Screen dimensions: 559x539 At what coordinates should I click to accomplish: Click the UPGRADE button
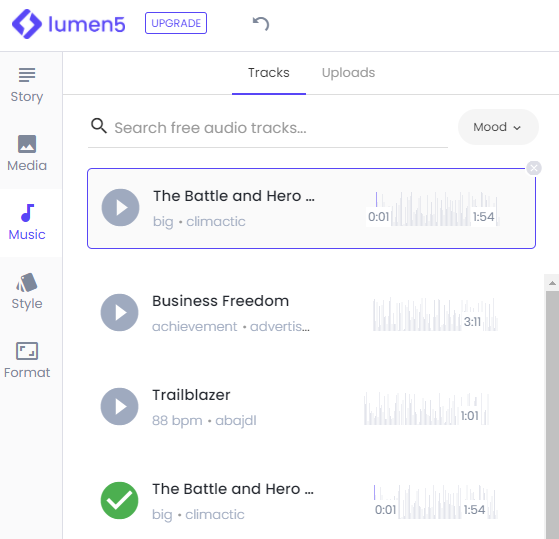point(176,23)
